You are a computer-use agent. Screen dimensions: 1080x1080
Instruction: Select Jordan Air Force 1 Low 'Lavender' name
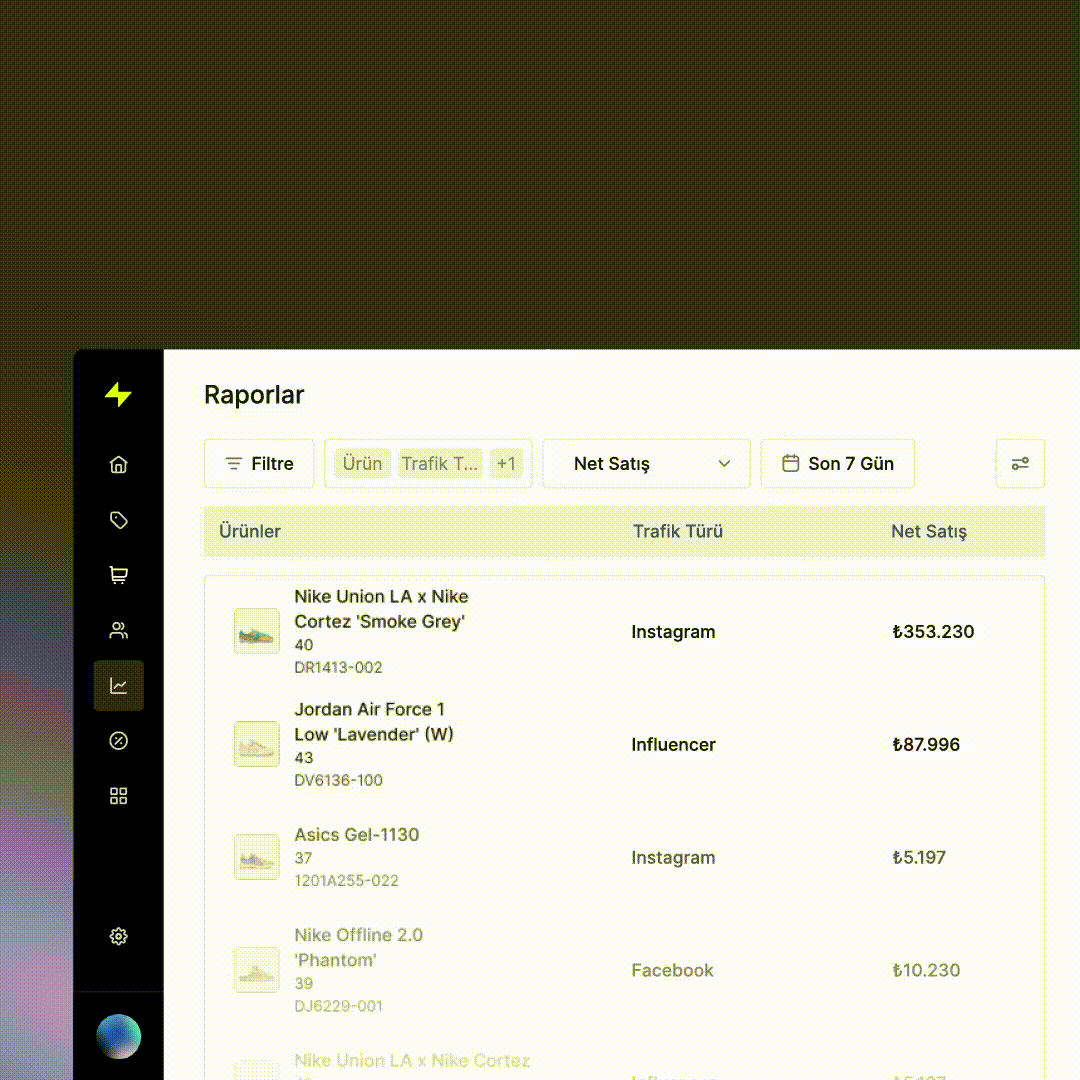(374, 722)
